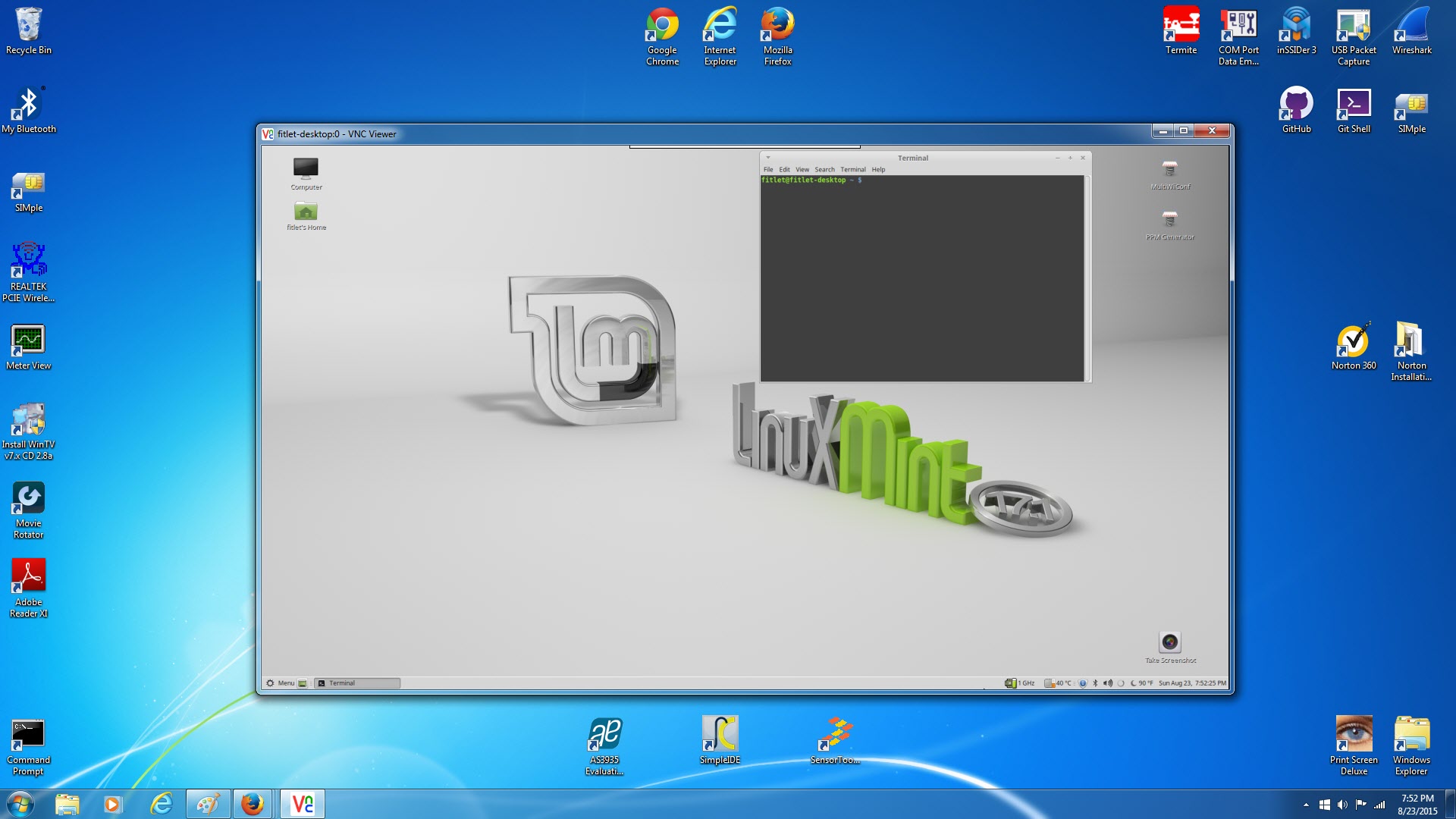The height and width of the screenshot is (819, 1456).
Task: Launch Mozilla Firefox desktop shortcut
Action: click(777, 36)
